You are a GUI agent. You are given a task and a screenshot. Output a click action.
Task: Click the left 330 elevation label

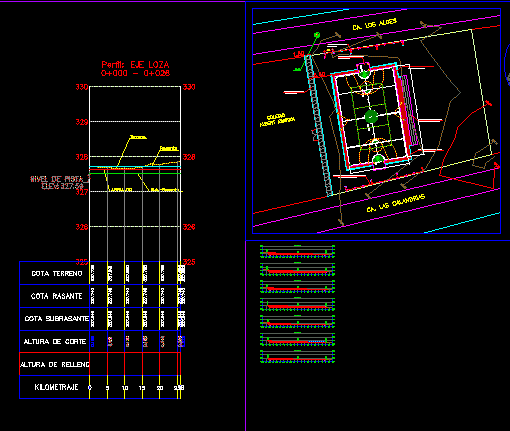tap(82, 87)
